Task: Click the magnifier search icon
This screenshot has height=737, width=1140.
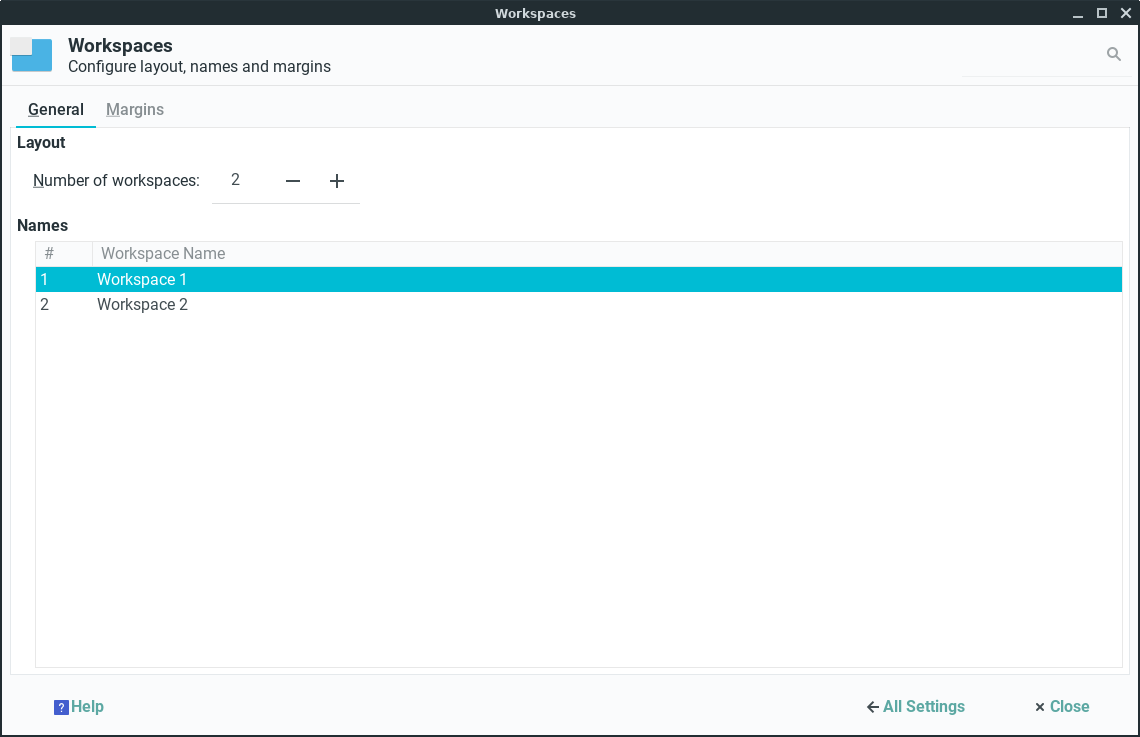Action: 1113,55
